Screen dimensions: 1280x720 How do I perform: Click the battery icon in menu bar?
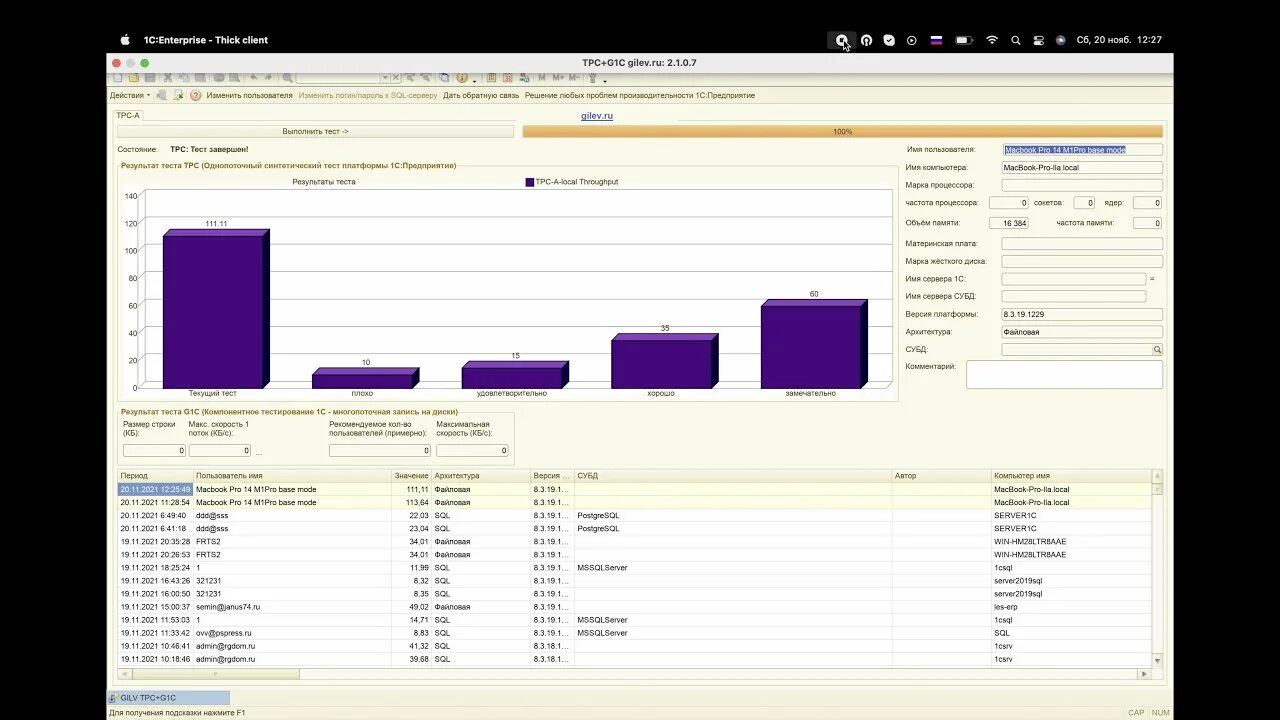(x=964, y=40)
